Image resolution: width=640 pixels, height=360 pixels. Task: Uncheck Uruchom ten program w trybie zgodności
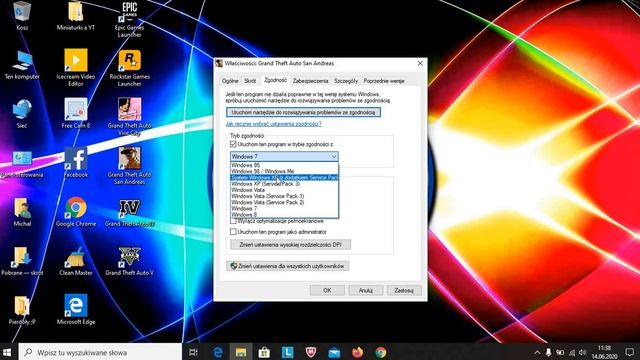[x=233, y=144]
